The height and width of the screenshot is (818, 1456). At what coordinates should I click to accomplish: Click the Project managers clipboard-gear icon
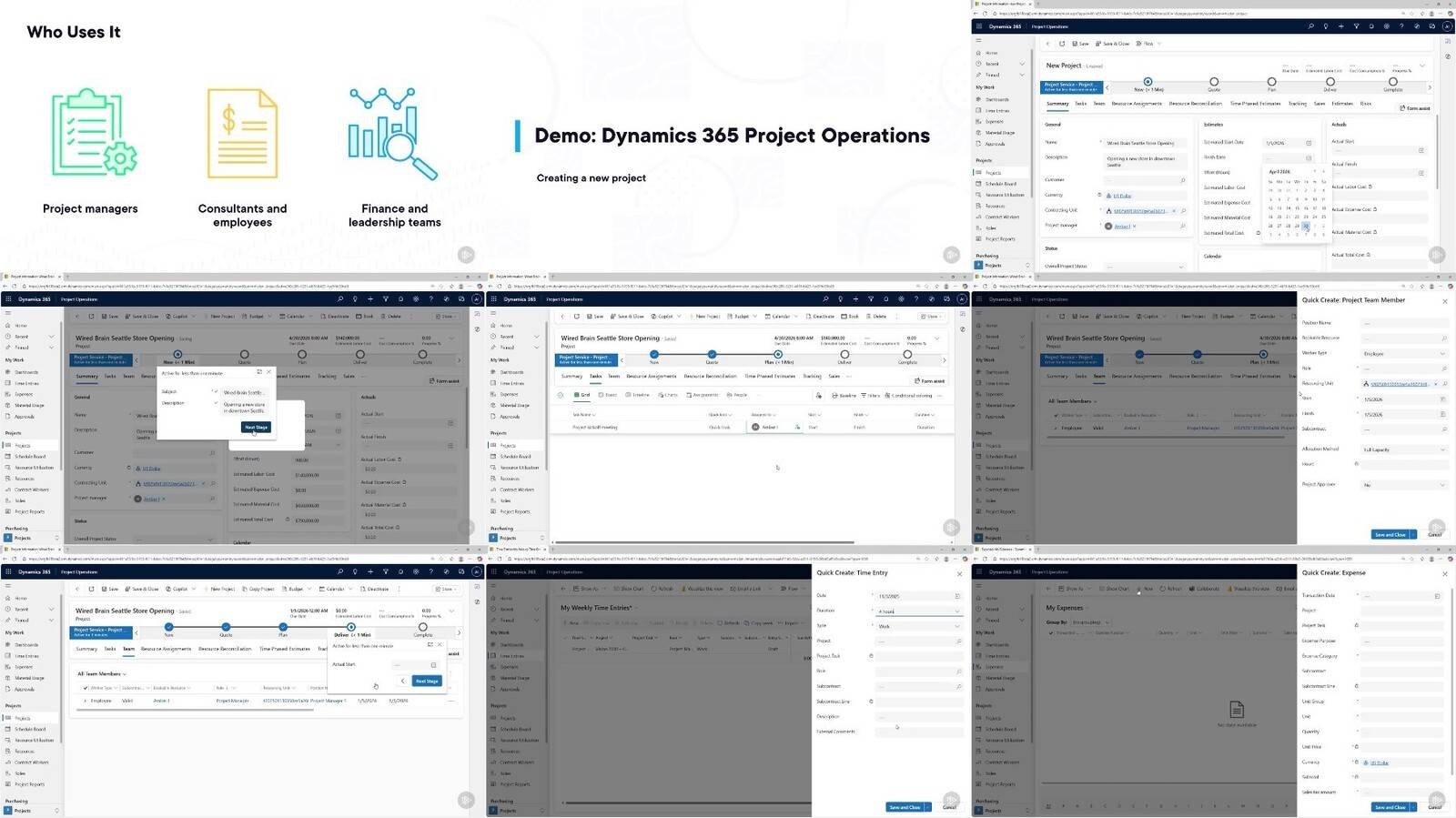94,133
